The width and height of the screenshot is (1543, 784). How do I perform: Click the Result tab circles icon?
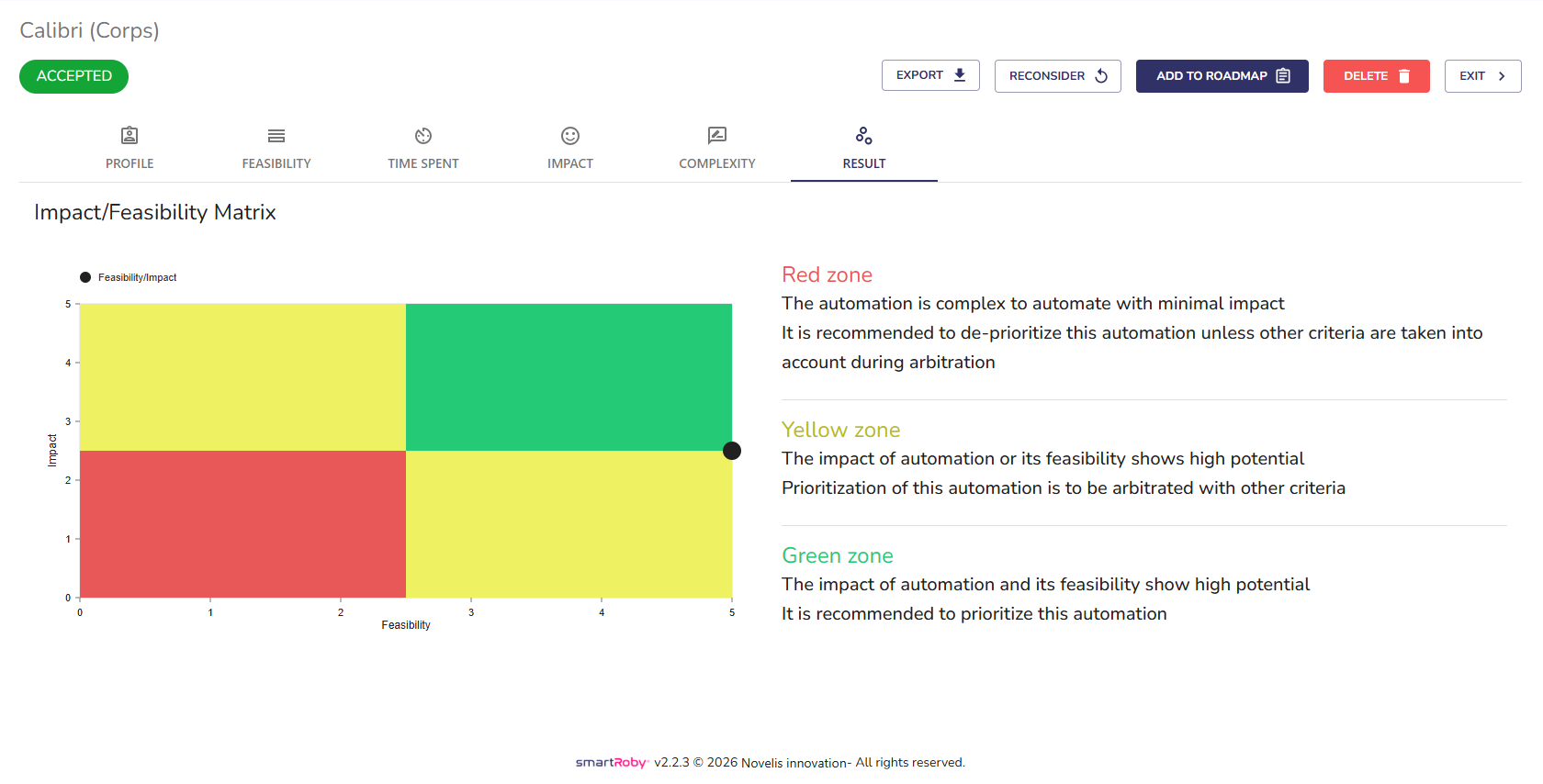[864, 136]
